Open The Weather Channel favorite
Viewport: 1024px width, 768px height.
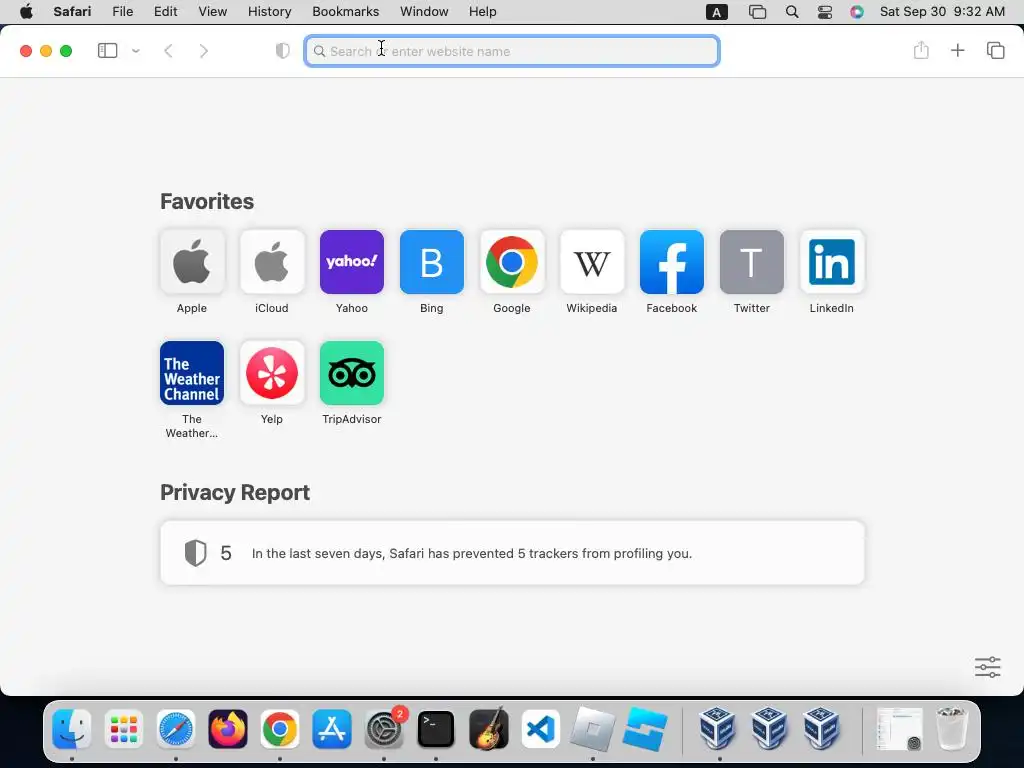point(192,373)
